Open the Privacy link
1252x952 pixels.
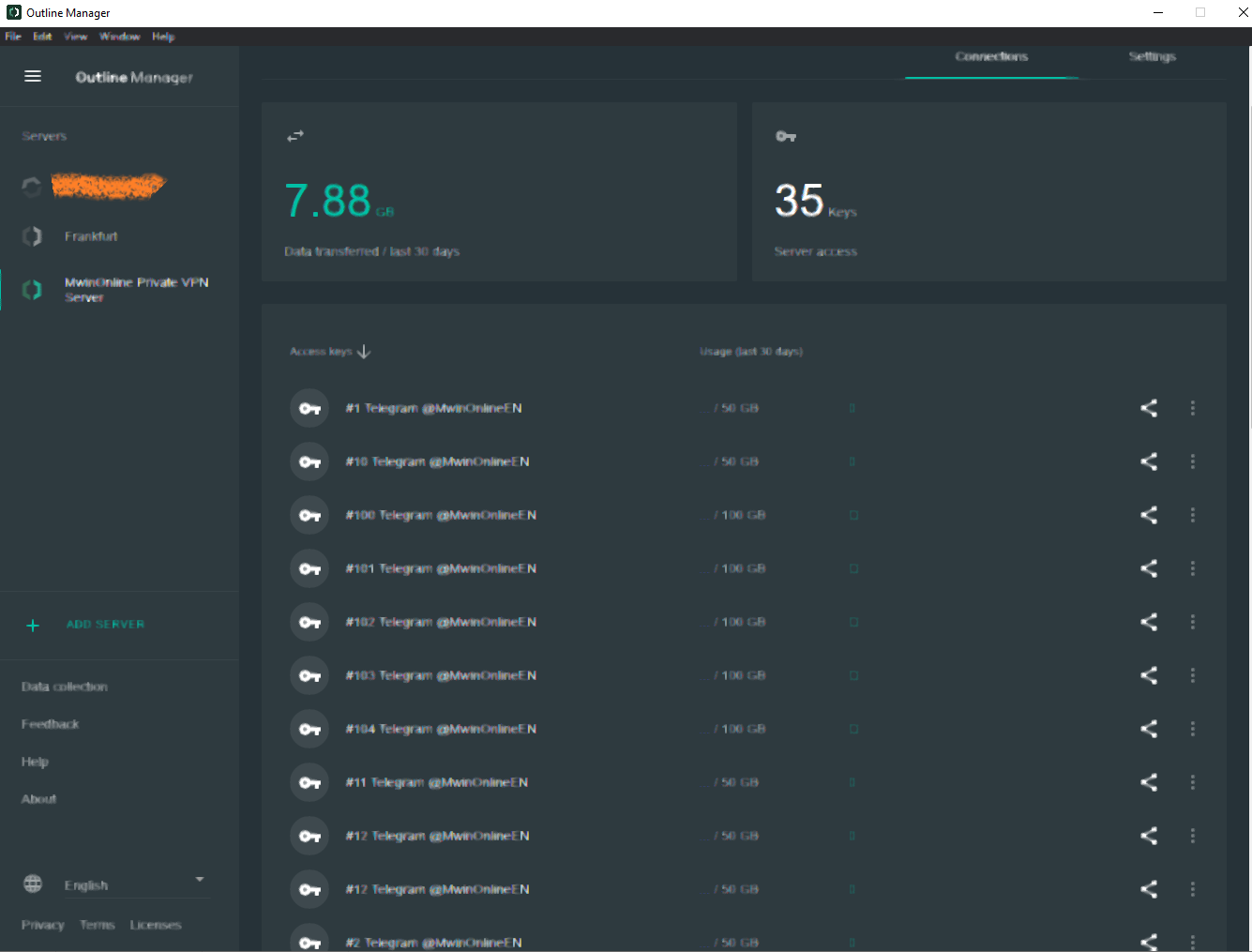pyautogui.click(x=43, y=924)
